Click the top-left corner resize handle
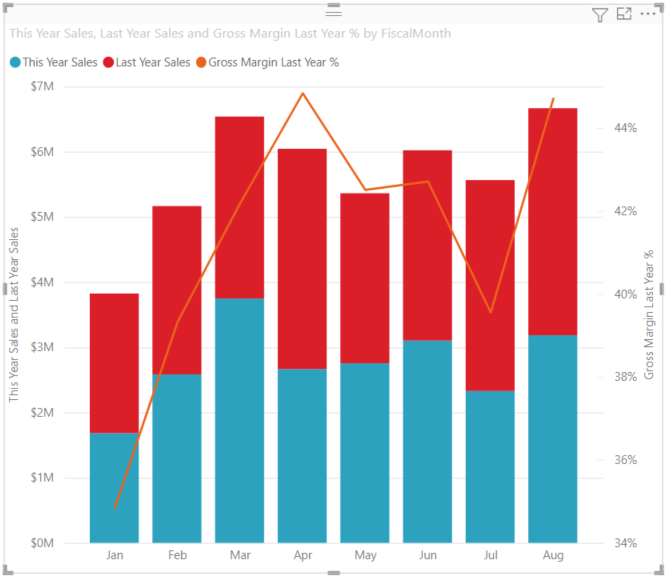The height and width of the screenshot is (577, 667). (x=8, y=8)
